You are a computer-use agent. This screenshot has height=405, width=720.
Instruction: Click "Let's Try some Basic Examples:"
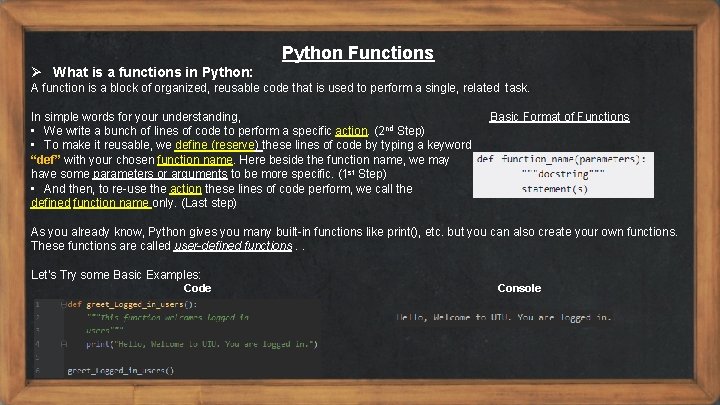116,275
